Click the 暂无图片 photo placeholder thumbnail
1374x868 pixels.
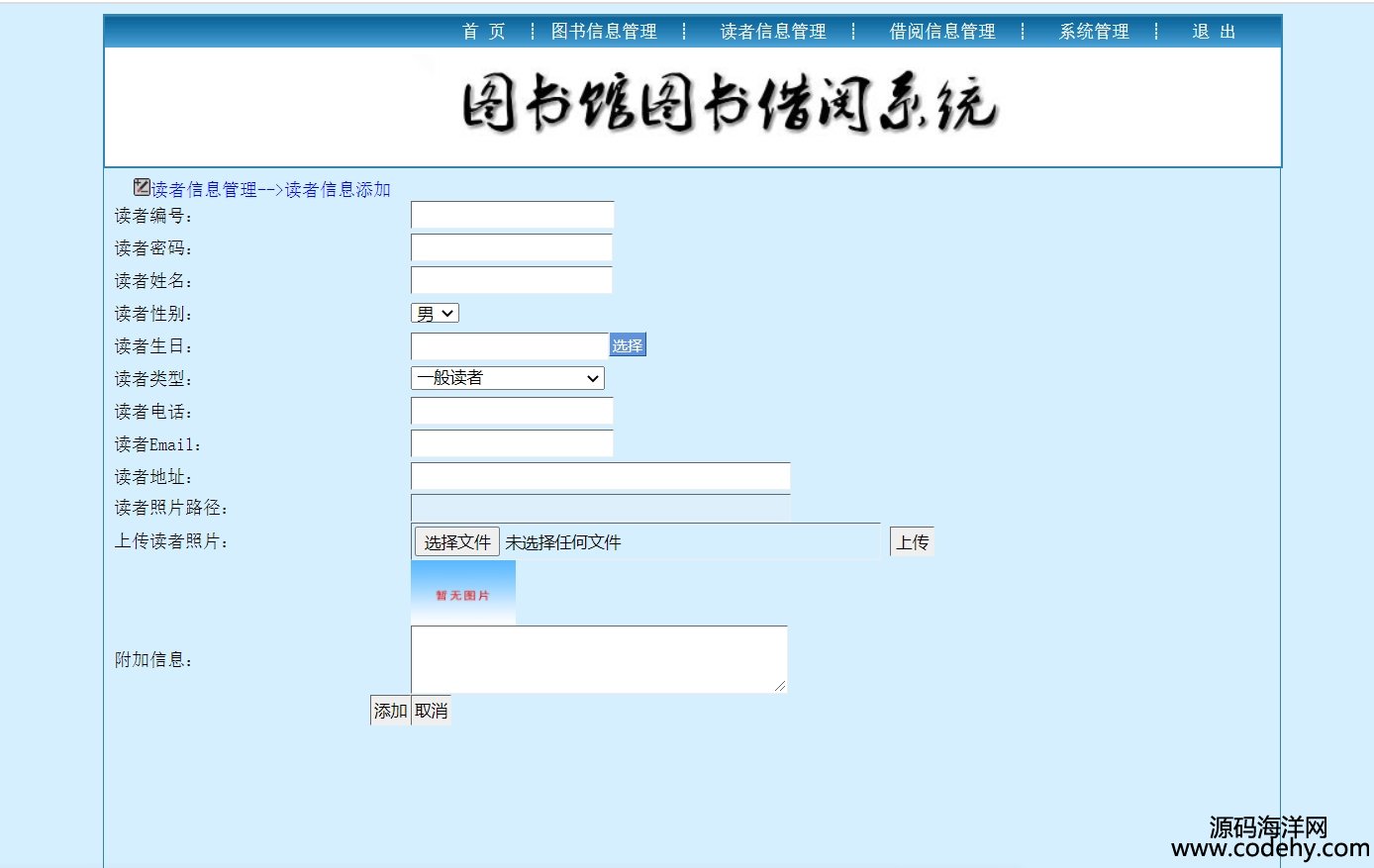coord(463,593)
